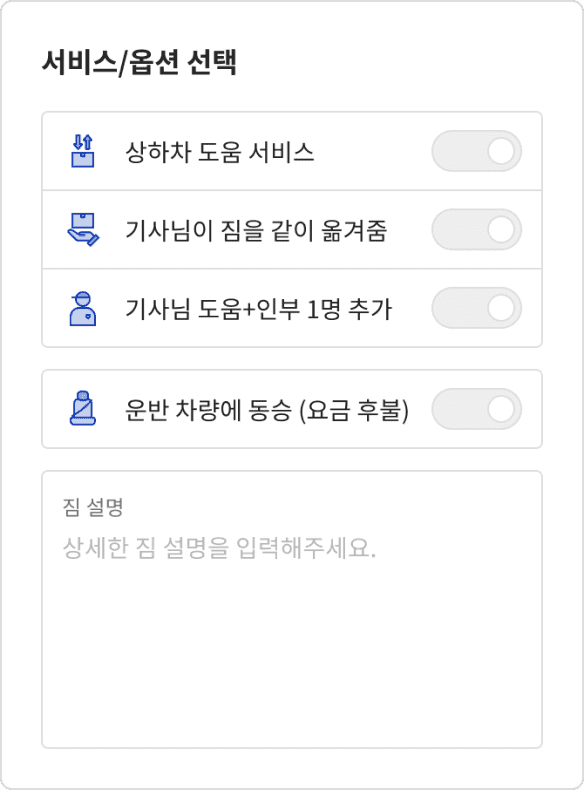This screenshot has width=584, height=790.
Task: Focus the 짐 설명 description text box
Action: (292, 610)
